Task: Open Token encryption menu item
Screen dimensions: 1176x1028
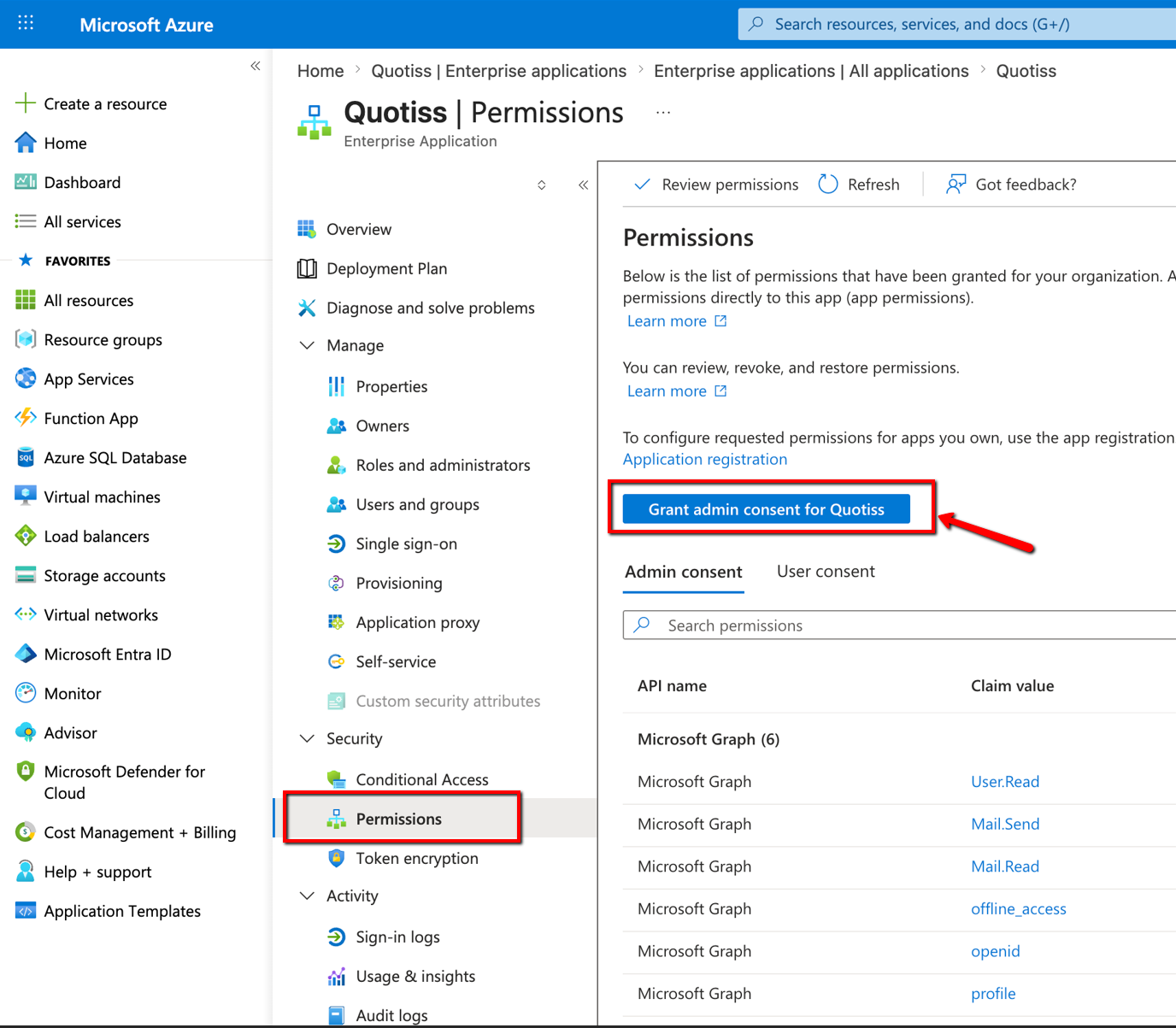Action: click(417, 858)
